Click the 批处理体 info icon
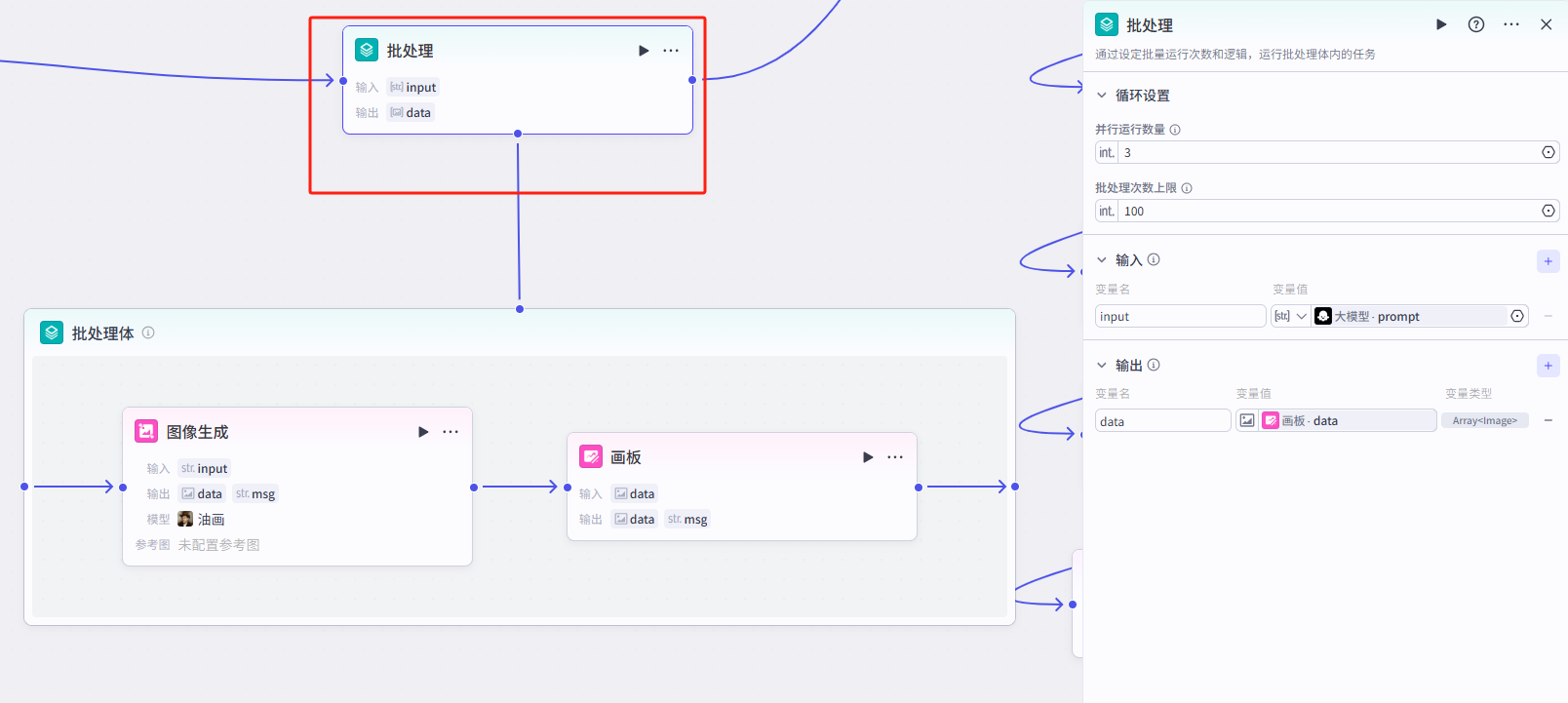The height and width of the screenshot is (703, 1568). (x=148, y=332)
